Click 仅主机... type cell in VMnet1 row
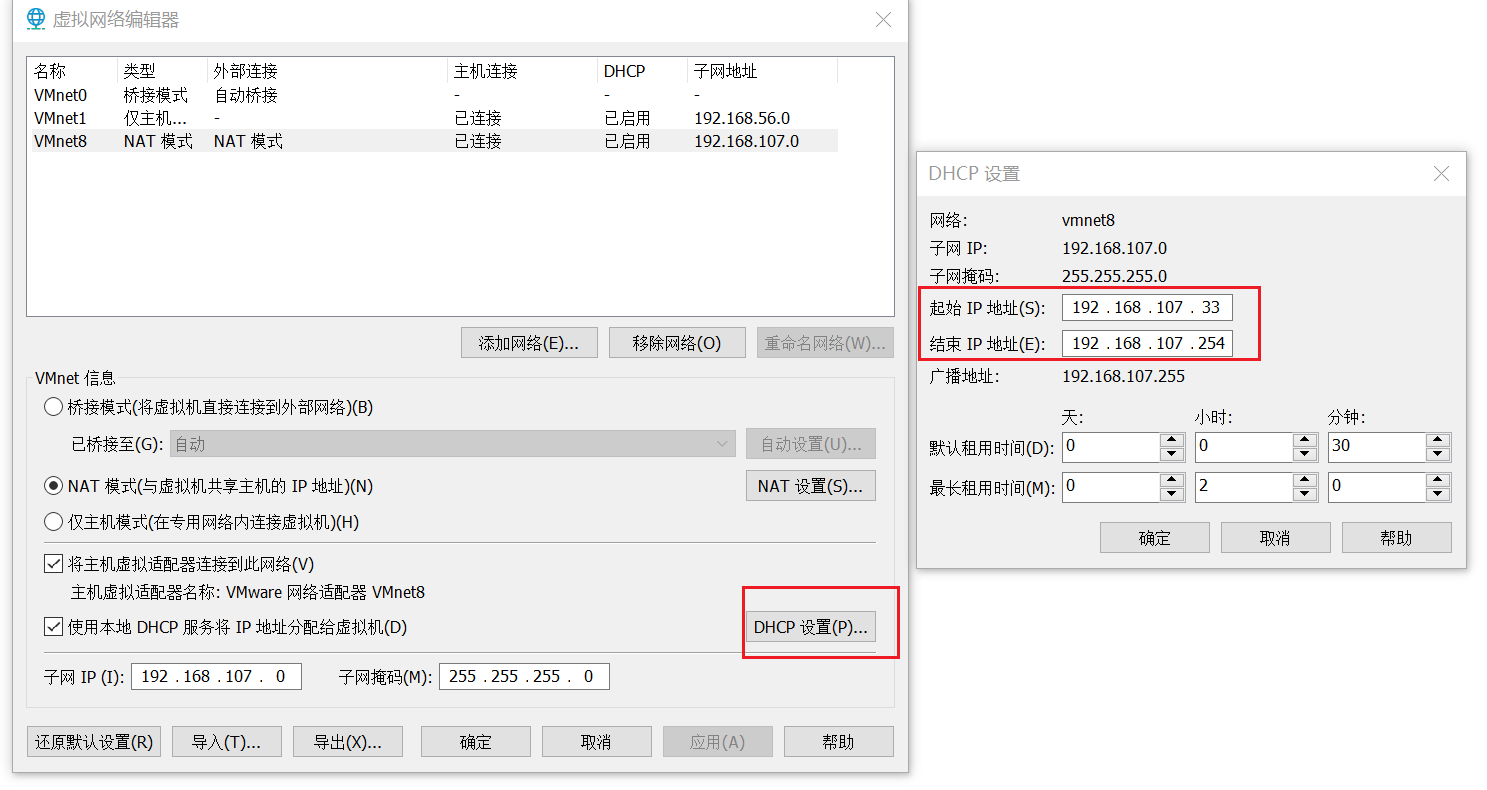The image size is (1487, 790). 155,119
